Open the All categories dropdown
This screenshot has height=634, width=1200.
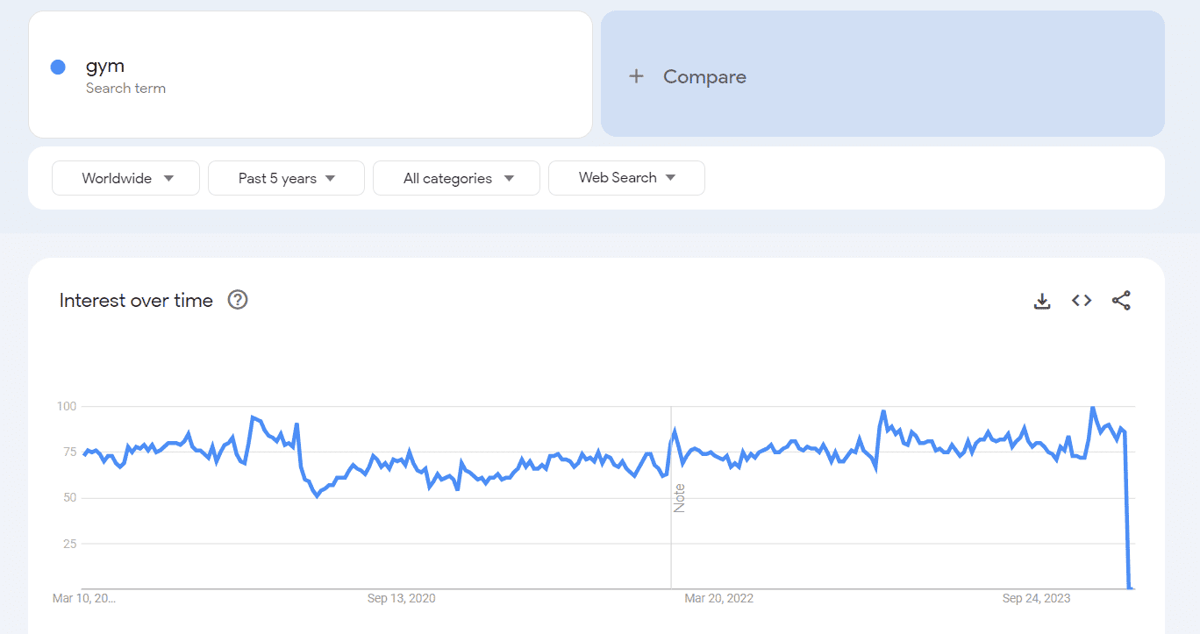(x=457, y=178)
